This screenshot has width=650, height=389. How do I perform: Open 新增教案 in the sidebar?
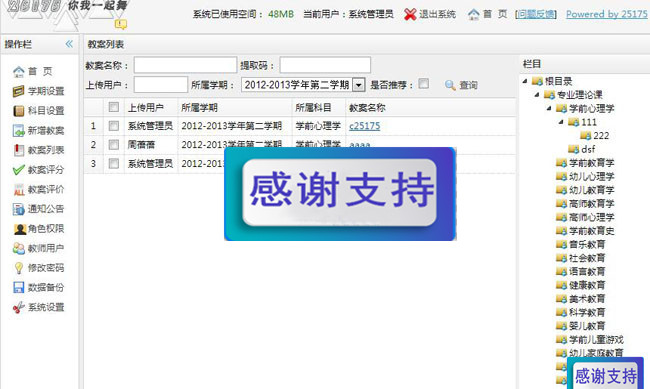[x=39, y=131]
